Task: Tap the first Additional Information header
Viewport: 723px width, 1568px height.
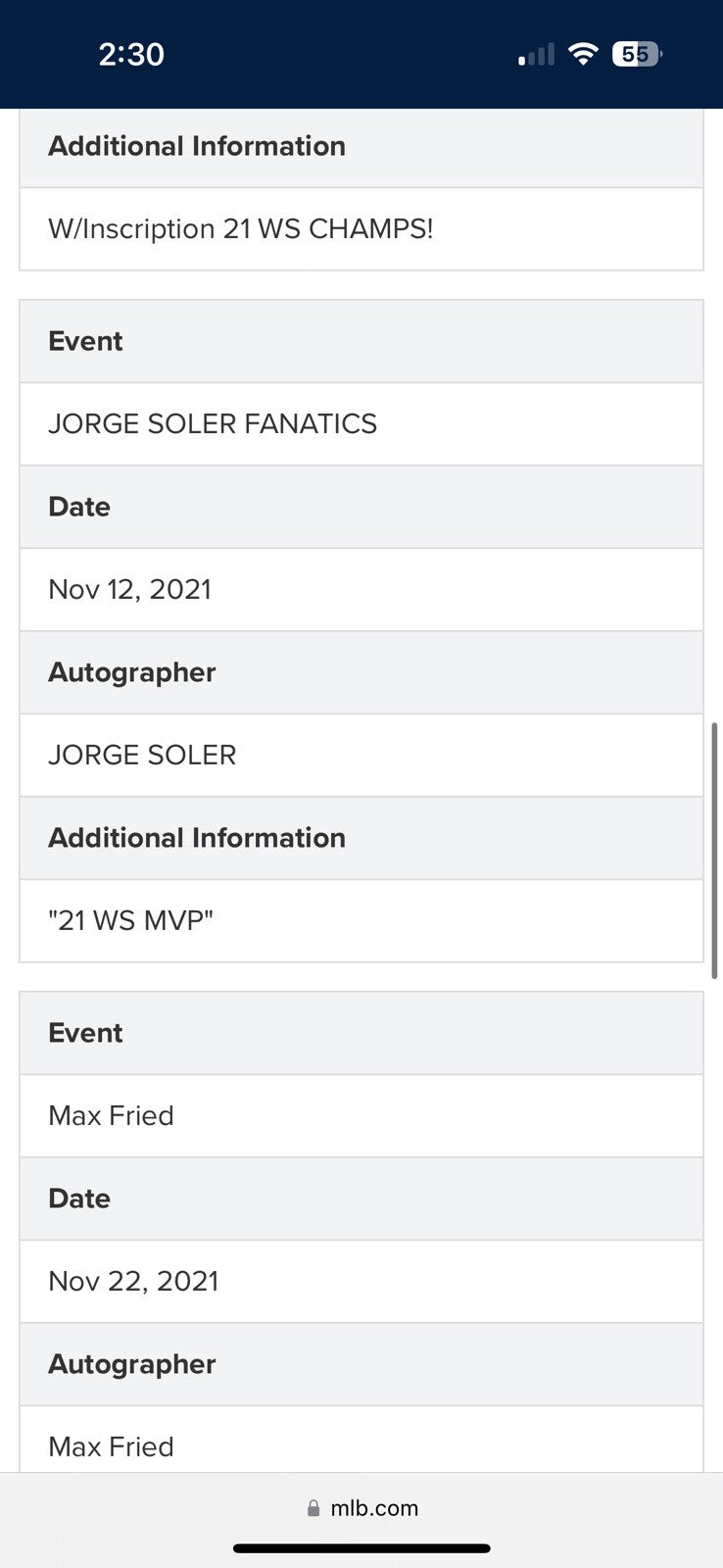Action: pyautogui.click(x=197, y=146)
